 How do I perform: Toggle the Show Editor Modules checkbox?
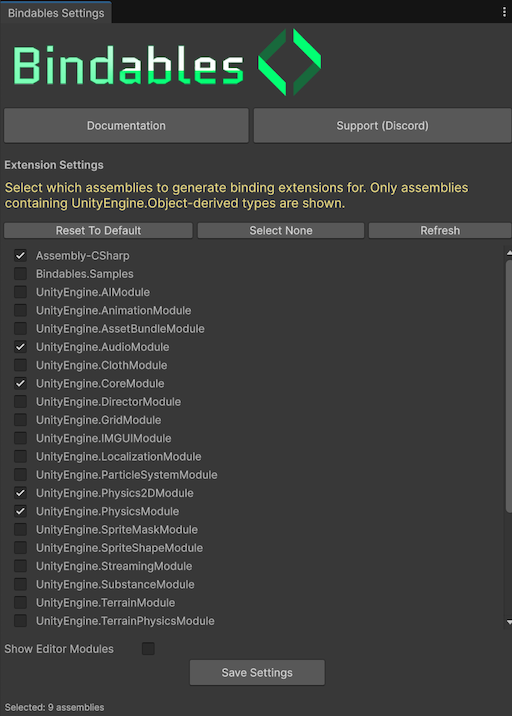pyautogui.click(x=148, y=648)
